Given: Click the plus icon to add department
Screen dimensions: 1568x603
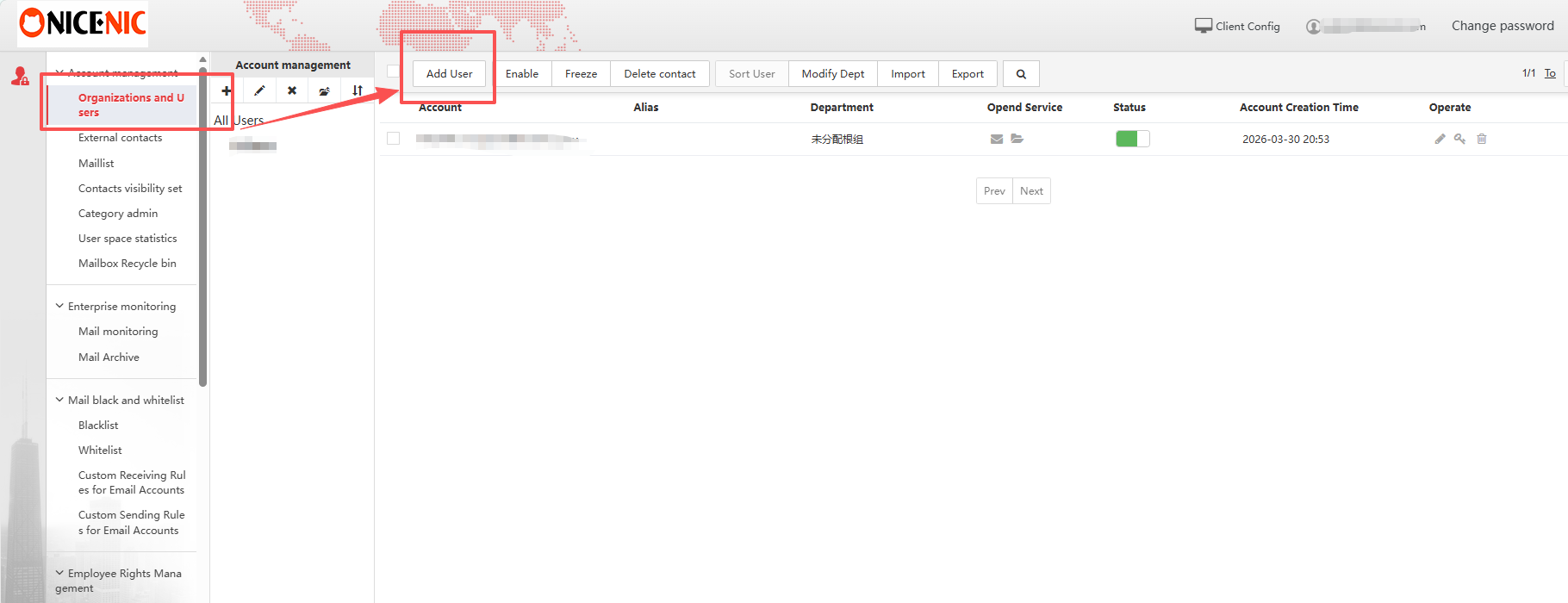Looking at the screenshot, I should coord(227,90).
